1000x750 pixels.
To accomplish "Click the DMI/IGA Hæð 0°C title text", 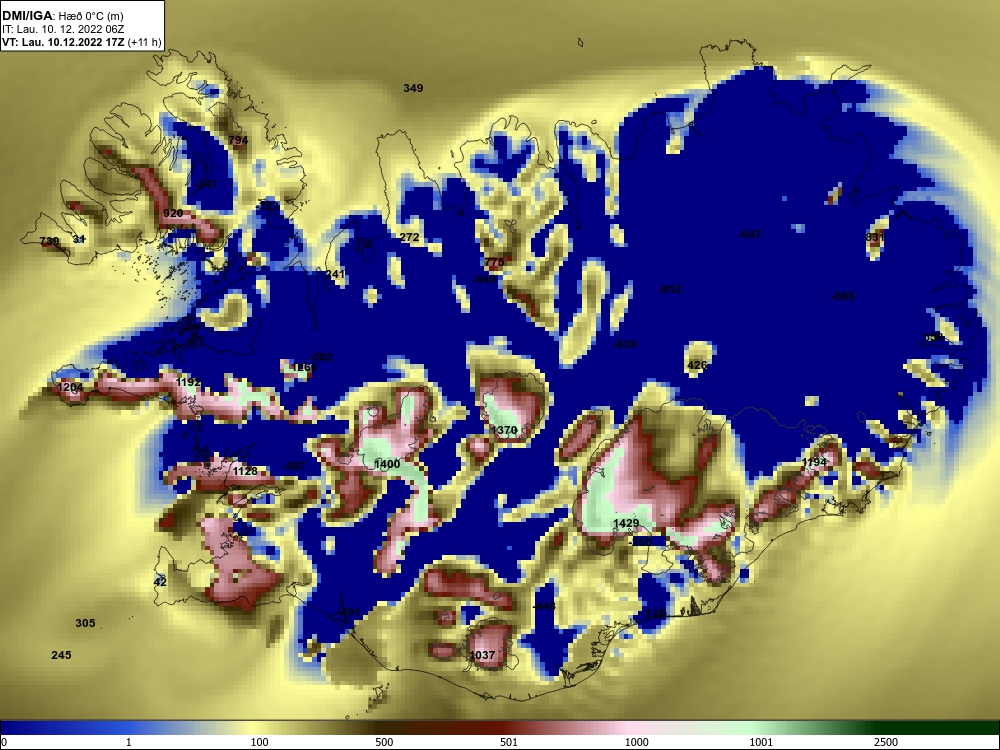I will pyautogui.click(x=63, y=16).
